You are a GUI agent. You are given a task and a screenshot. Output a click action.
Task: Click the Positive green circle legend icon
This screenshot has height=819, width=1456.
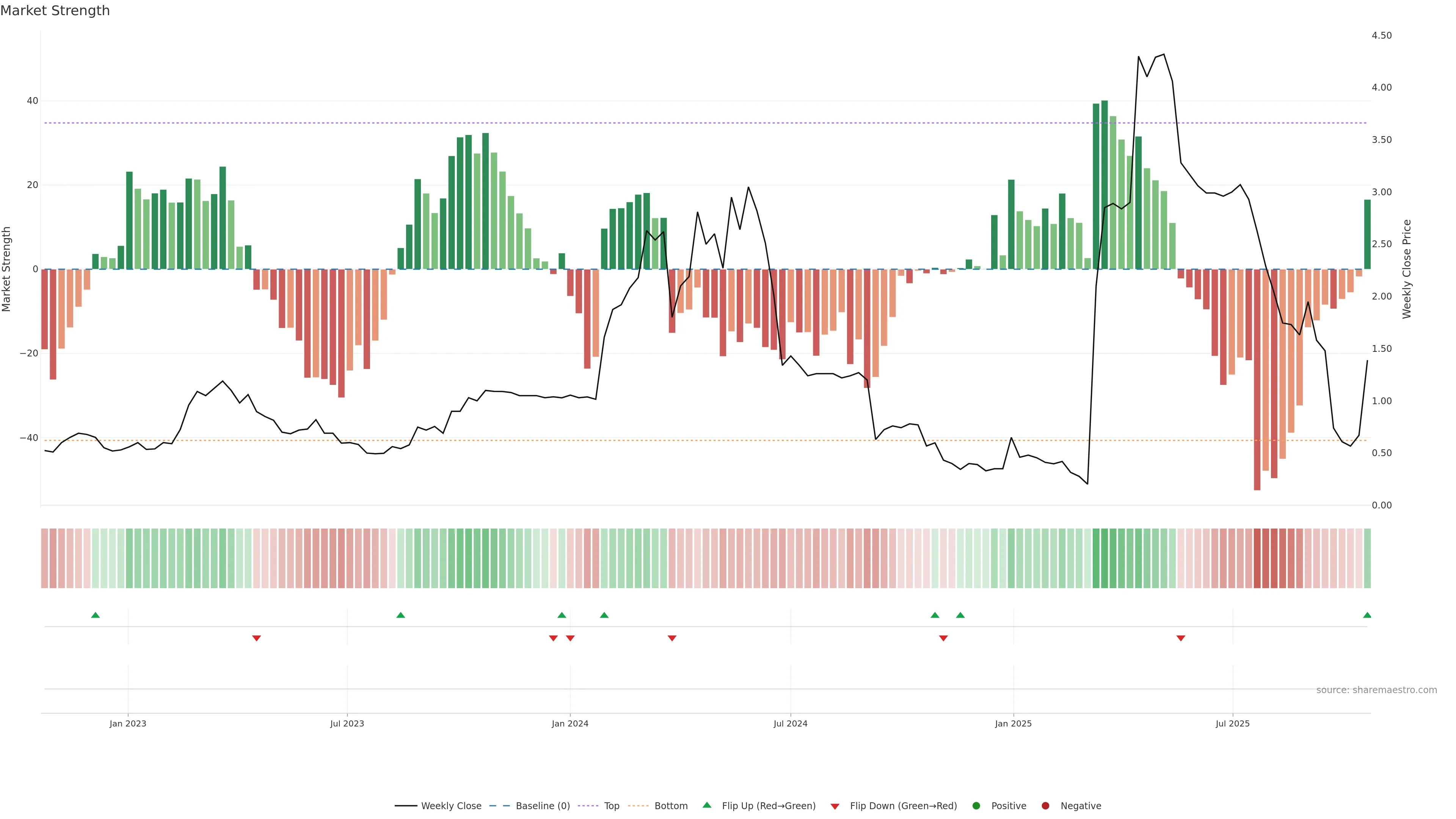pyautogui.click(x=976, y=806)
